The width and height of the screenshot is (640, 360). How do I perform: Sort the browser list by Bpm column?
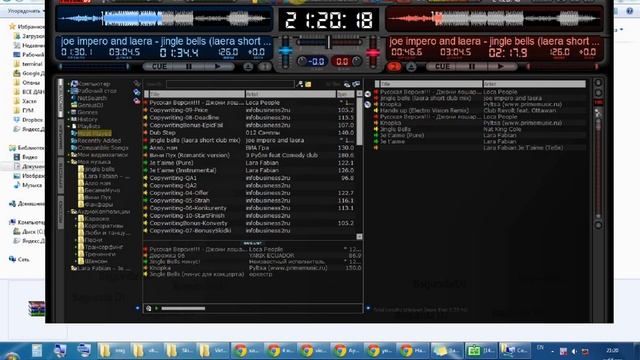point(345,94)
